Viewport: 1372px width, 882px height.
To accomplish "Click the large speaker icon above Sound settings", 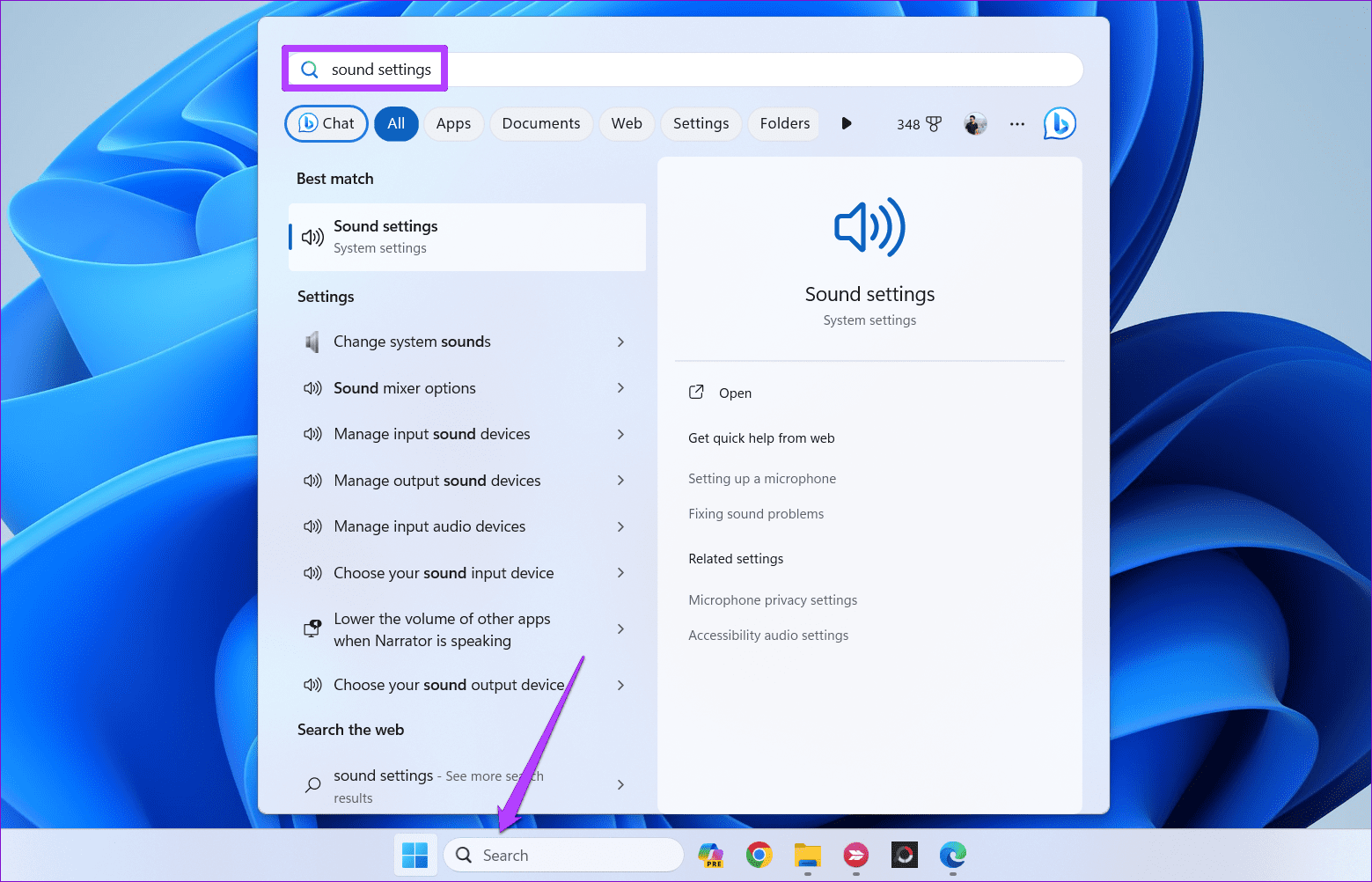I will click(869, 227).
